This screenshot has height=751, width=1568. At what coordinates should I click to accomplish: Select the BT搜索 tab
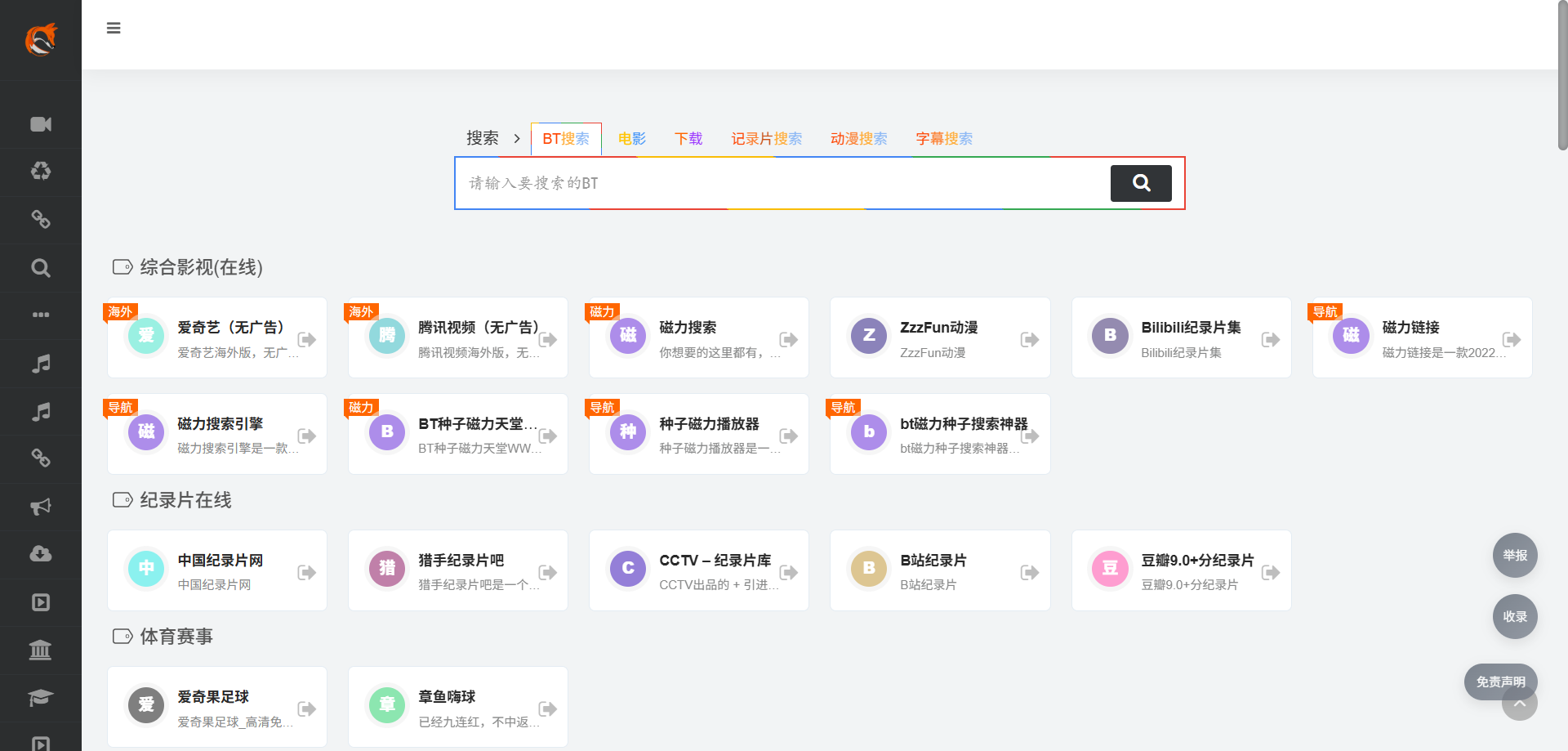(x=566, y=139)
